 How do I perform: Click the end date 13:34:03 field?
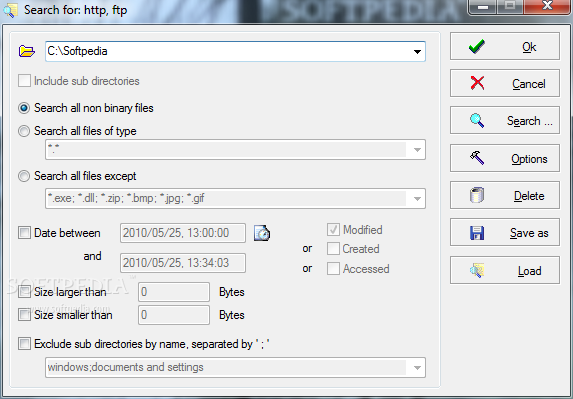pyautogui.click(x=183, y=263)
